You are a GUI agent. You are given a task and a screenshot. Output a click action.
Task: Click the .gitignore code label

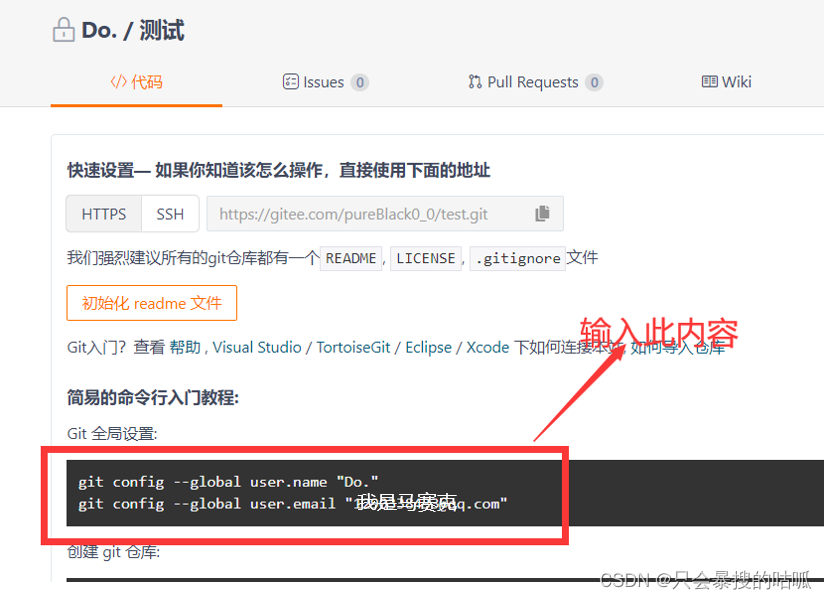coord(518,258)
